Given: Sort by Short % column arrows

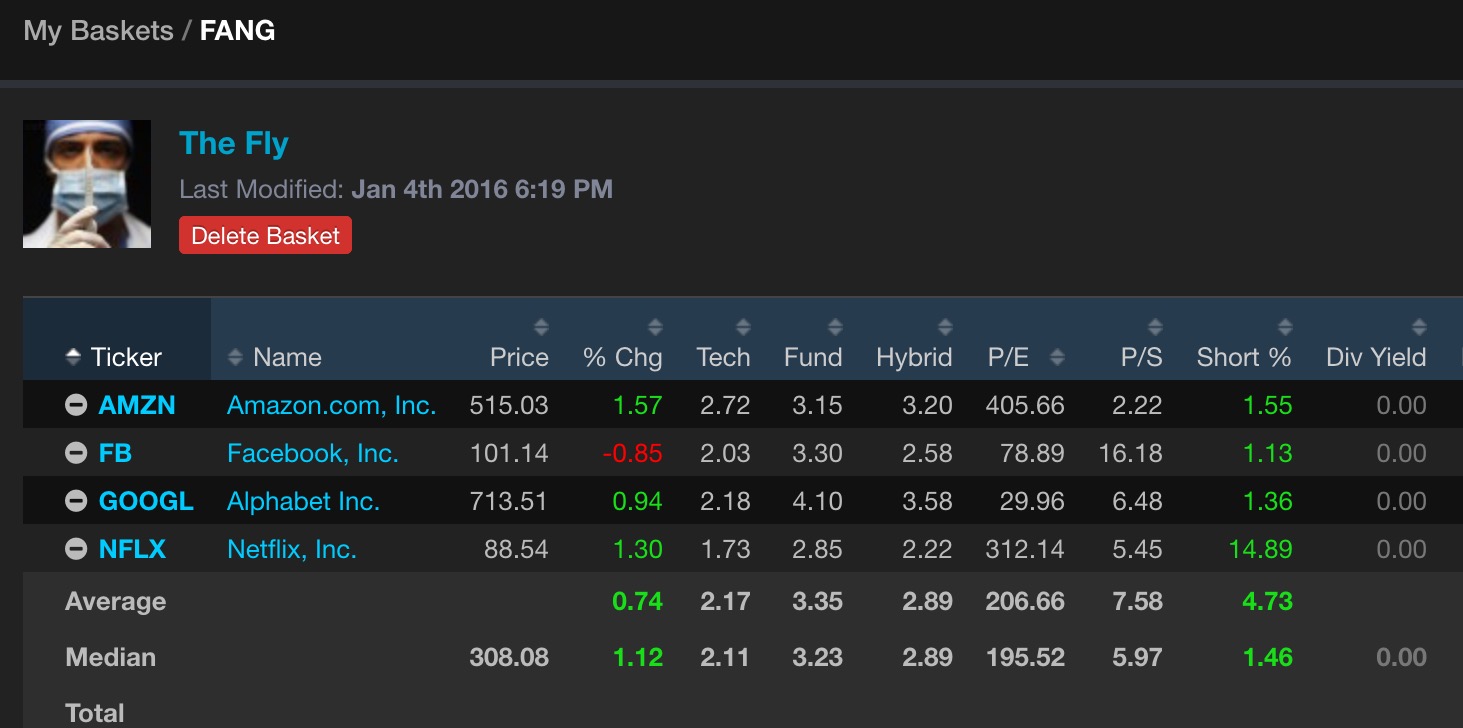Looking at the screenshot, I should (x=1285, y=327).
